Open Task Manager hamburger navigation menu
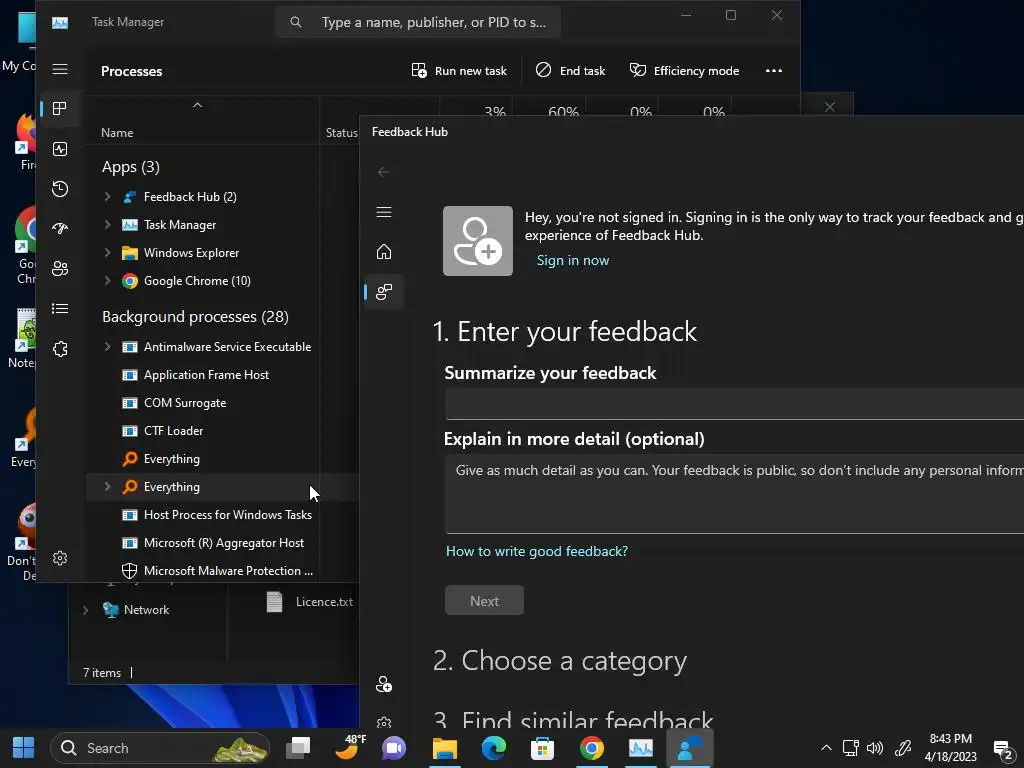1024x768 pixels. pos(60,69)
